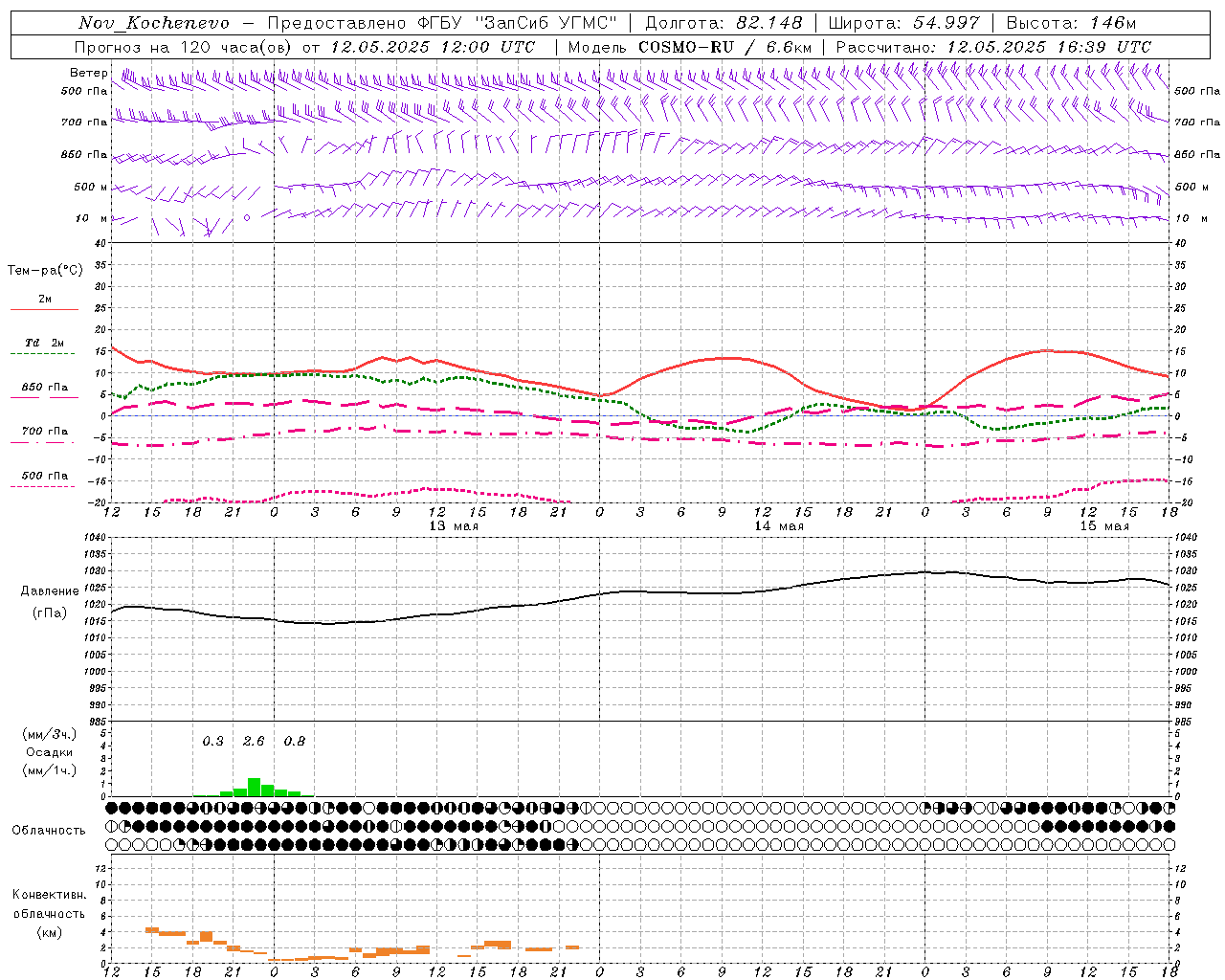Click the 850 гПа legend entry in temperature panel
This screenshot has width=1225, height=980.
tap(45, 388)
